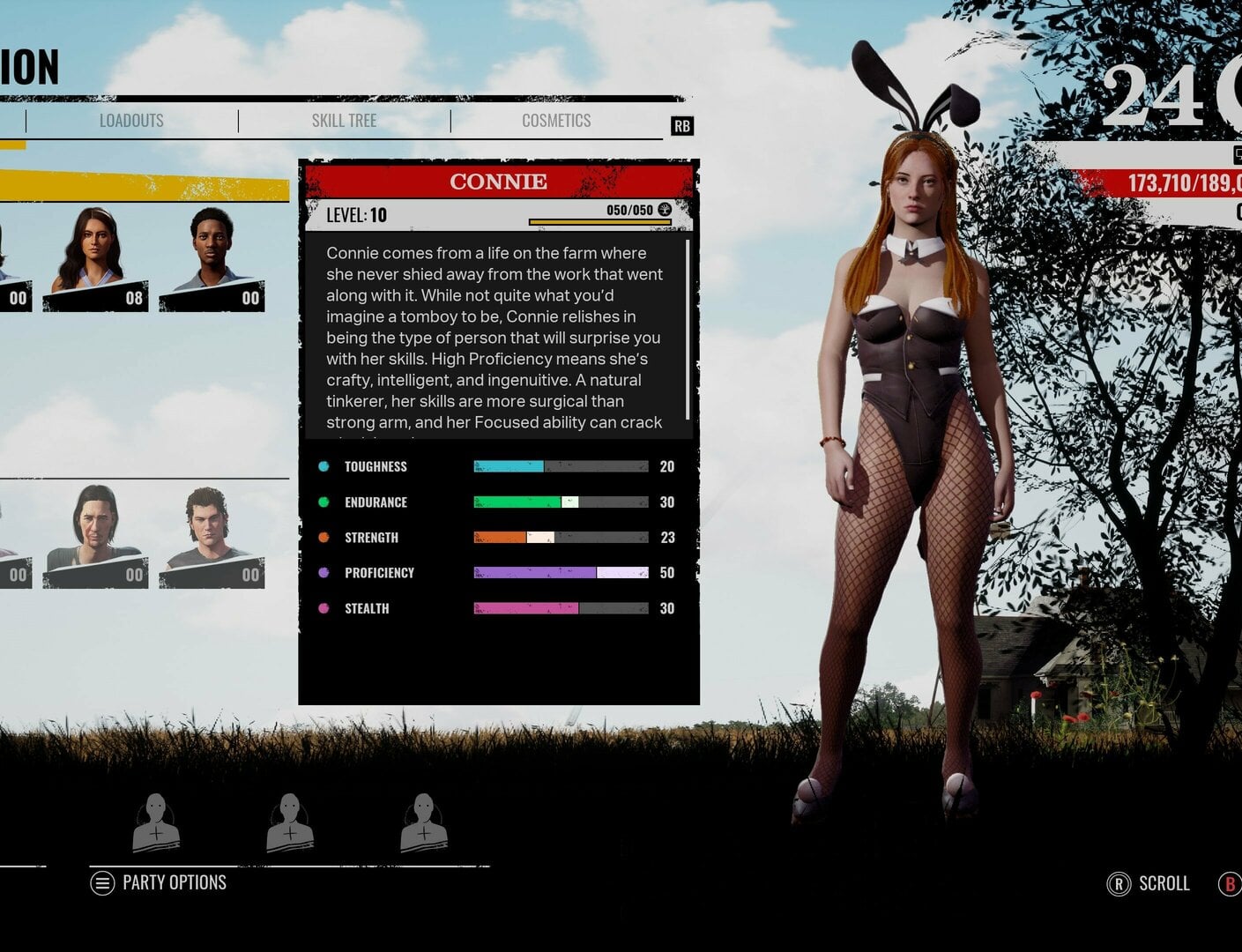Click the Toughness stat bar

click(x=561, y=466)
